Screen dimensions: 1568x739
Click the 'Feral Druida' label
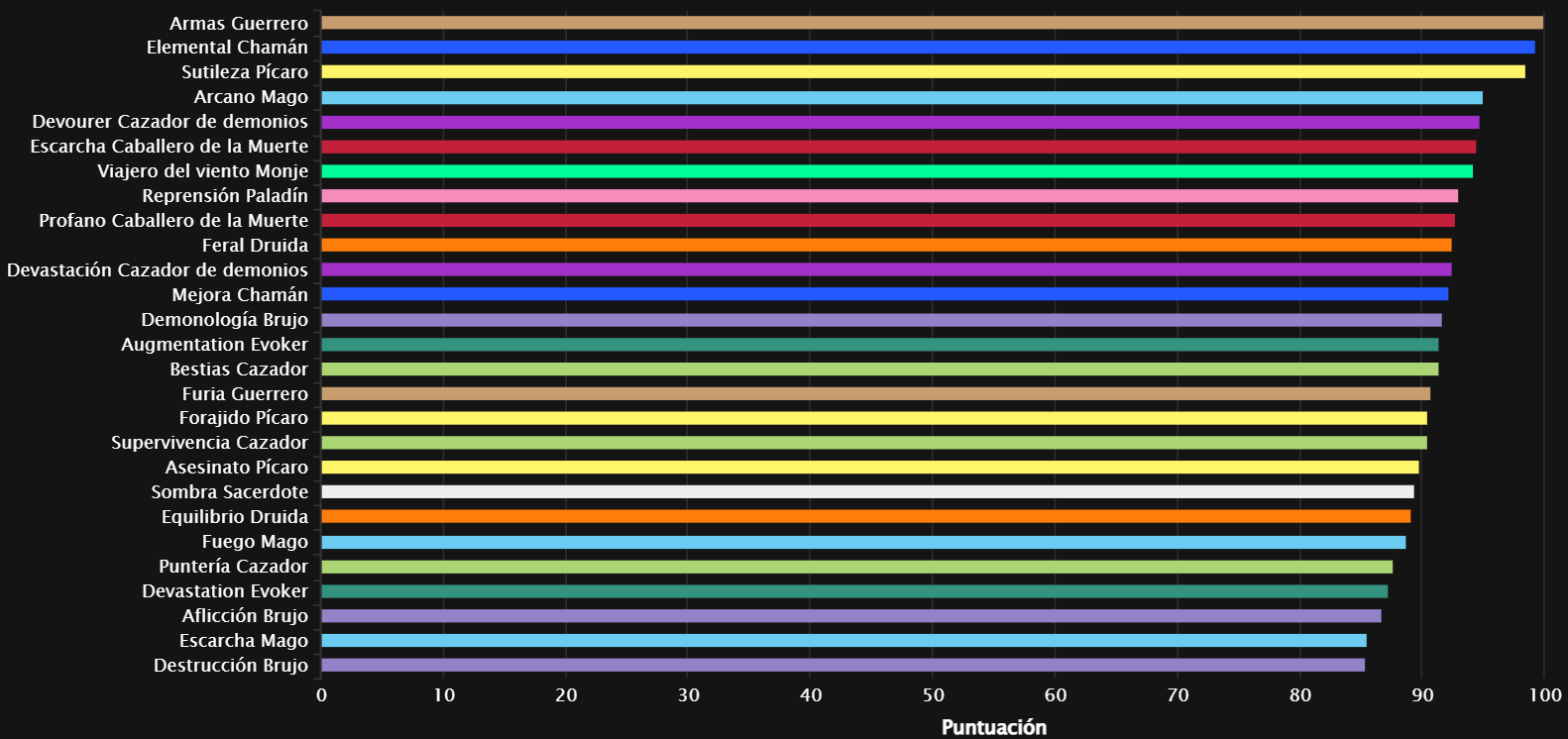255,245
